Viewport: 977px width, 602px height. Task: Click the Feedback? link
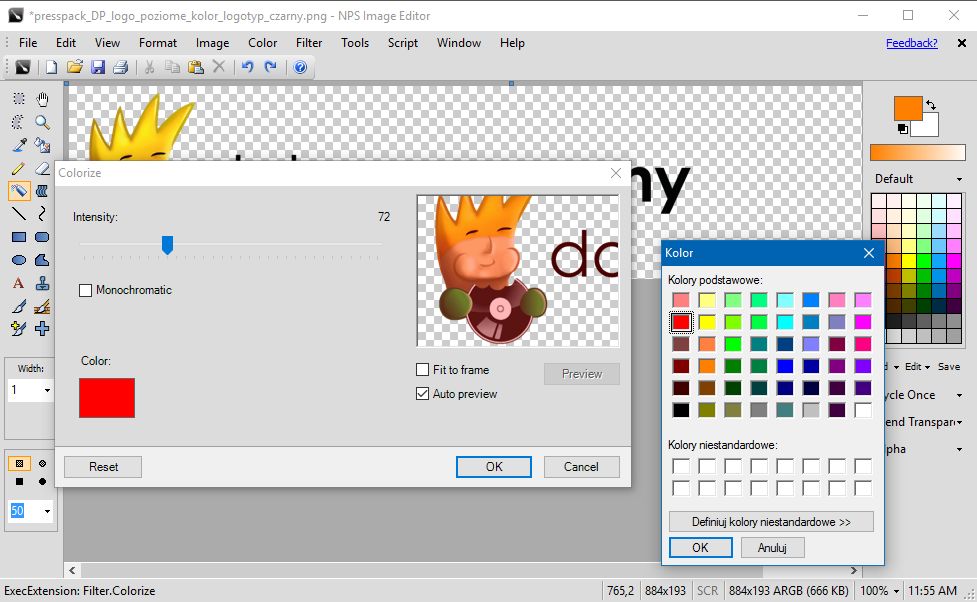912,43
